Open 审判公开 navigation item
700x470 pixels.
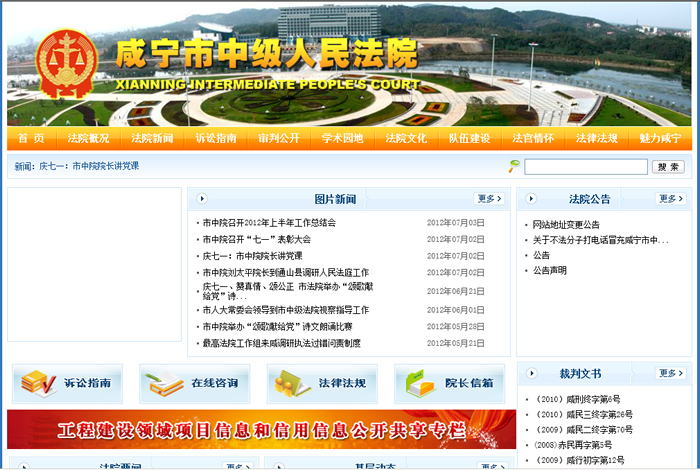click(279, 138)
